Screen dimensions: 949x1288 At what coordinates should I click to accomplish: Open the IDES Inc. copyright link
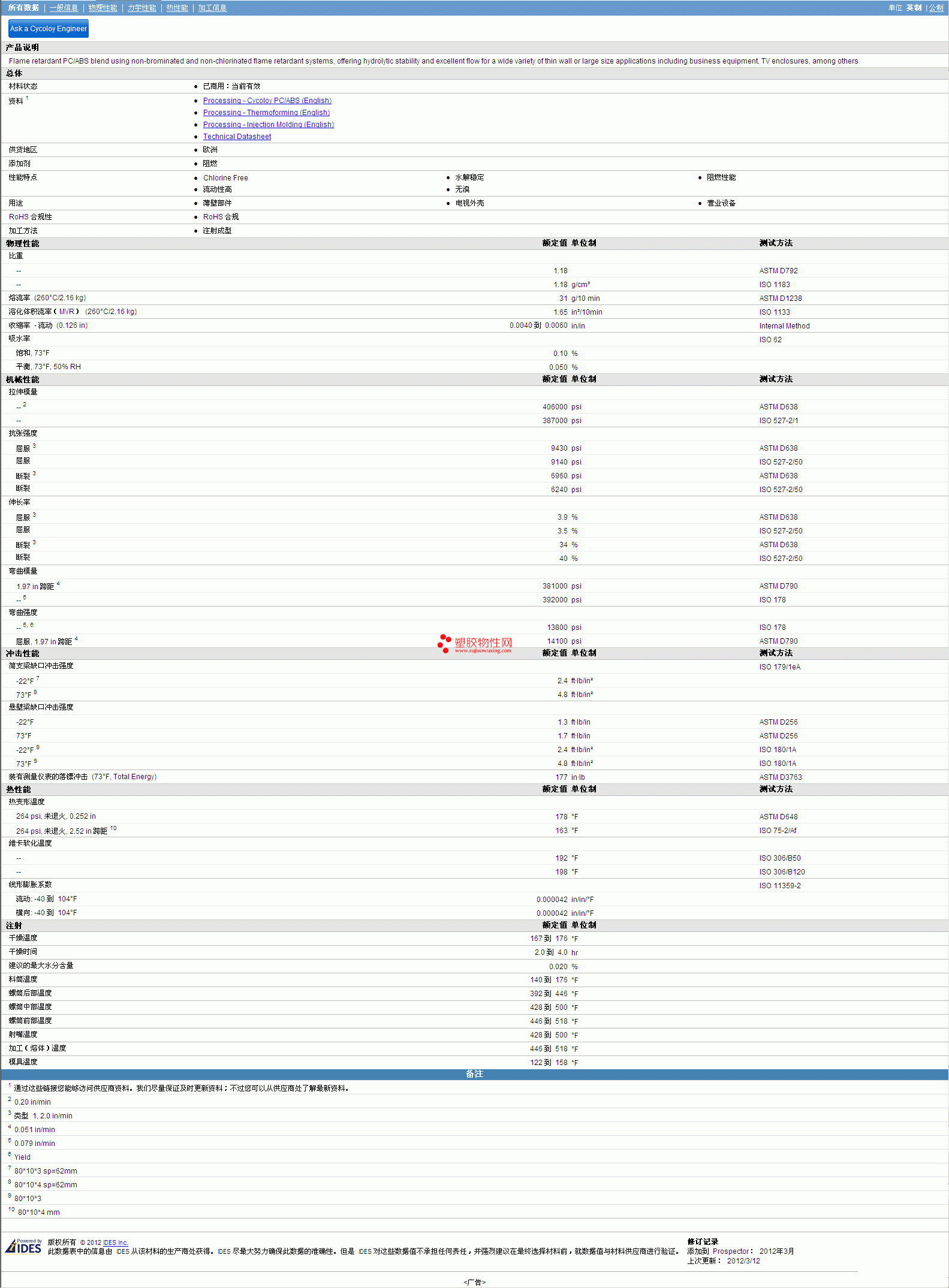pyautogui.click(x=116, y=1242)
